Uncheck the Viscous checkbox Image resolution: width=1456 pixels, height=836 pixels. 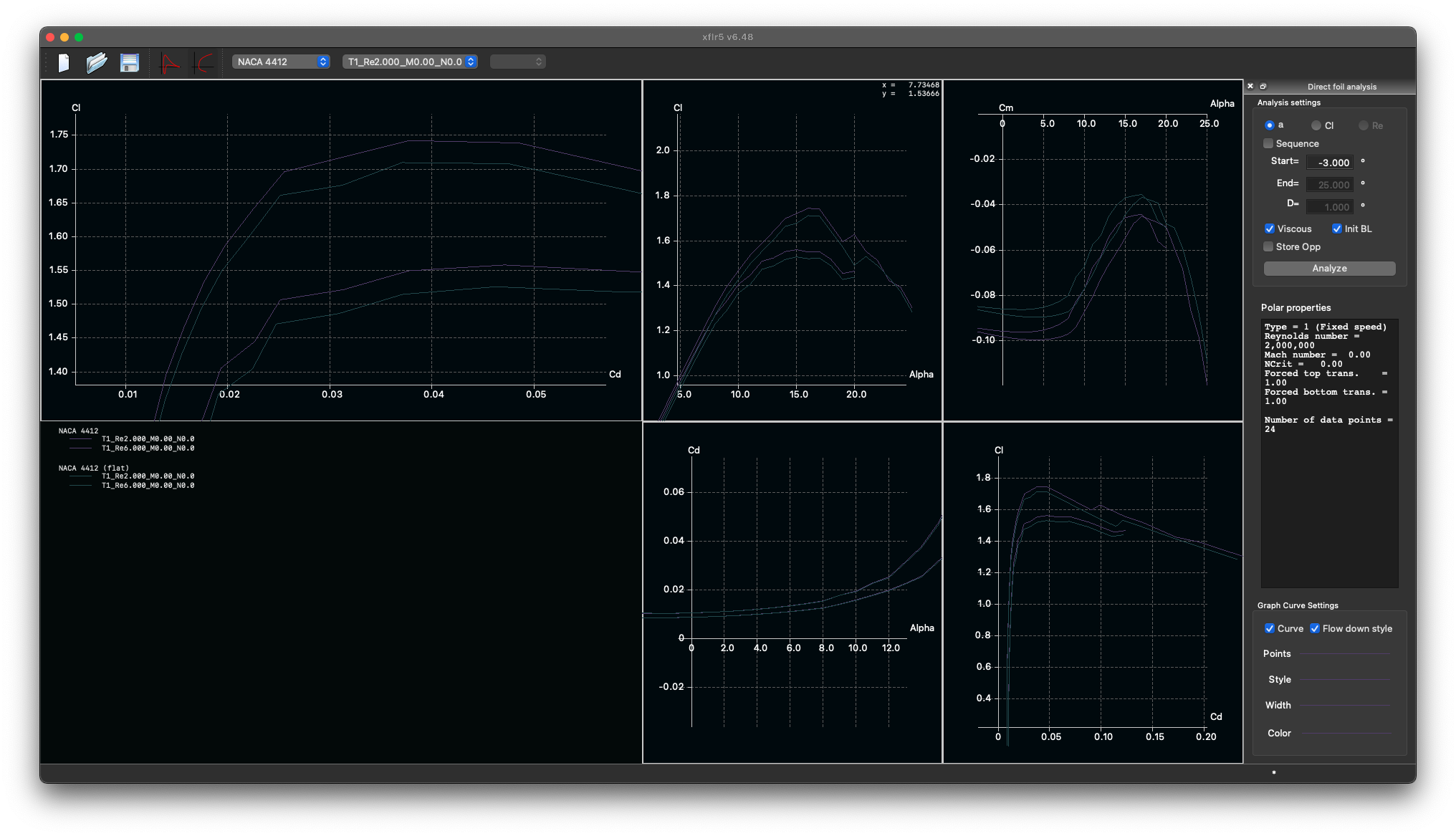[1270, 229]
